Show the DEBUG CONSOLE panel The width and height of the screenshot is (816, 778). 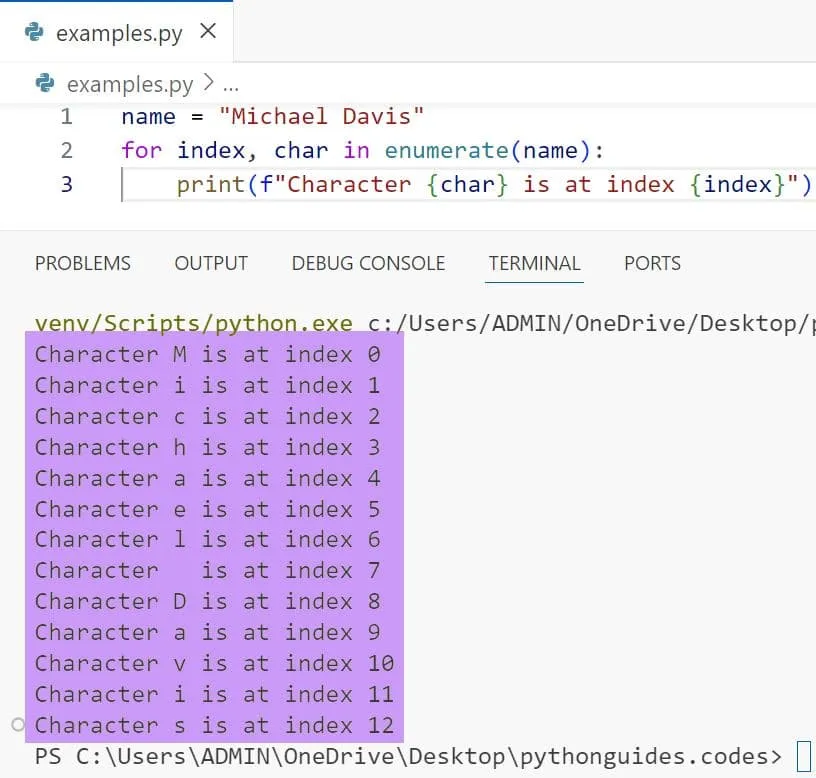[x=368, y=263]
